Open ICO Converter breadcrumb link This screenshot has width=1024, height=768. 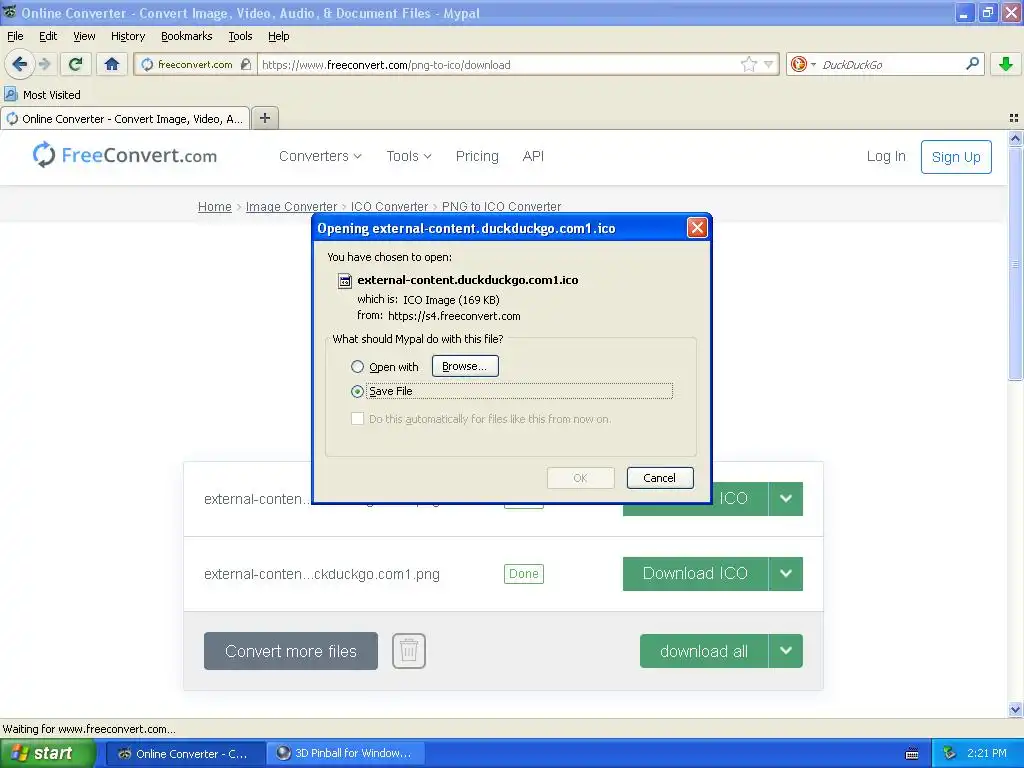[389, 206]
